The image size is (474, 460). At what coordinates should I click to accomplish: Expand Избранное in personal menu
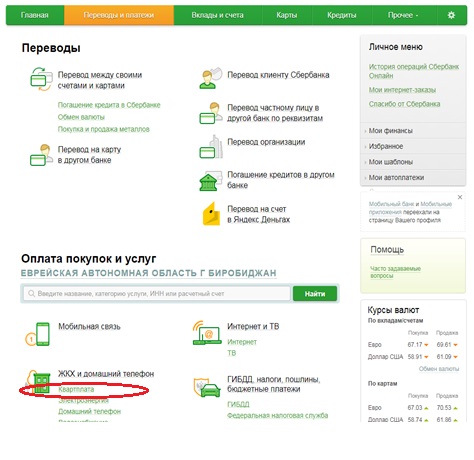click(x=413, y=146)
